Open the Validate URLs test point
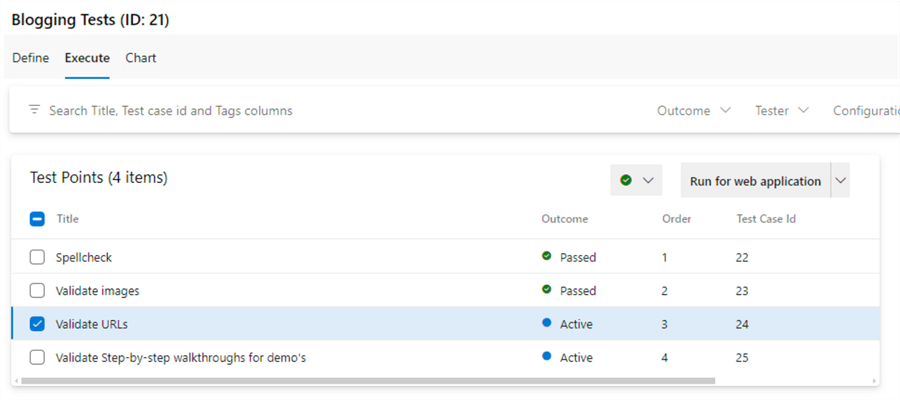The image size is (900, 400). 92,324
